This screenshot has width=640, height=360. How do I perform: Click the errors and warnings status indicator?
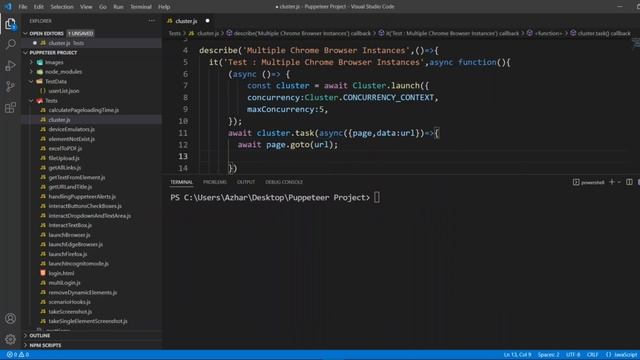tap(18, 355)
